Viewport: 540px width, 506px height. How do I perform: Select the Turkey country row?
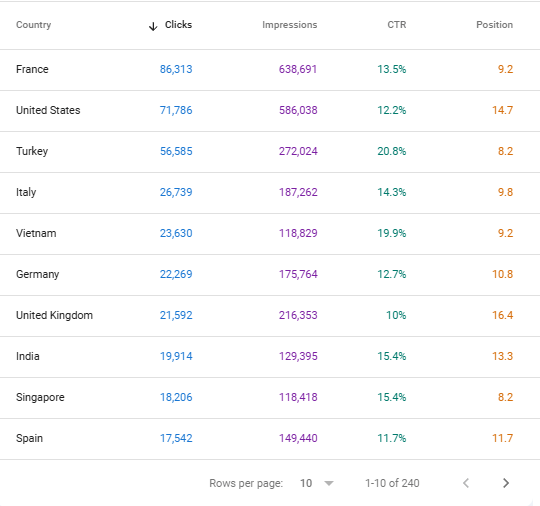(270, 152)
